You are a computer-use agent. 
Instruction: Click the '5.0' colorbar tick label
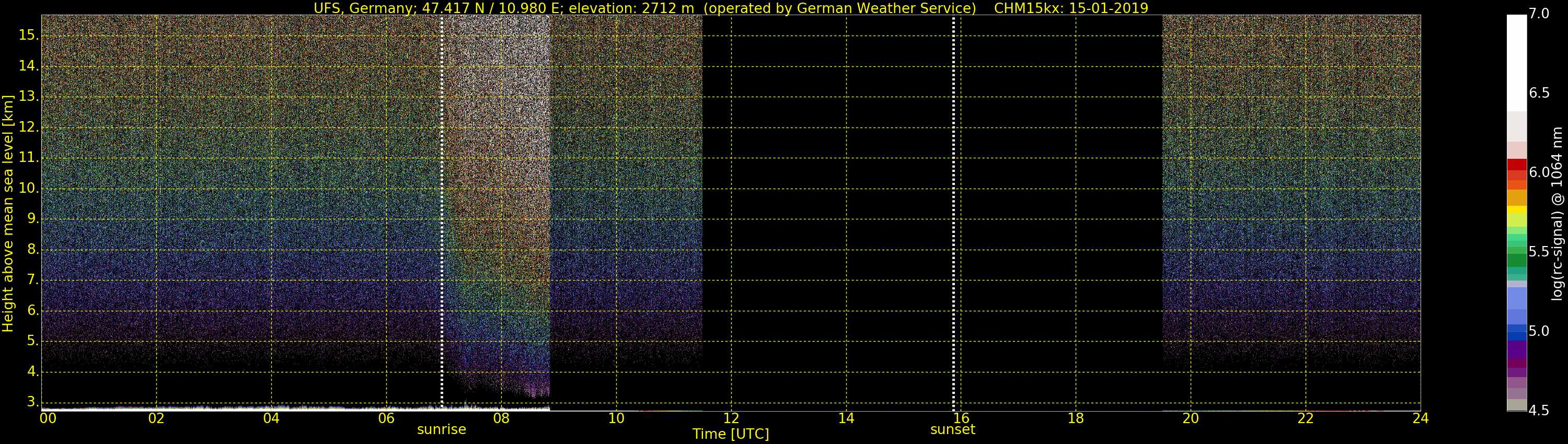(1539, 332)
